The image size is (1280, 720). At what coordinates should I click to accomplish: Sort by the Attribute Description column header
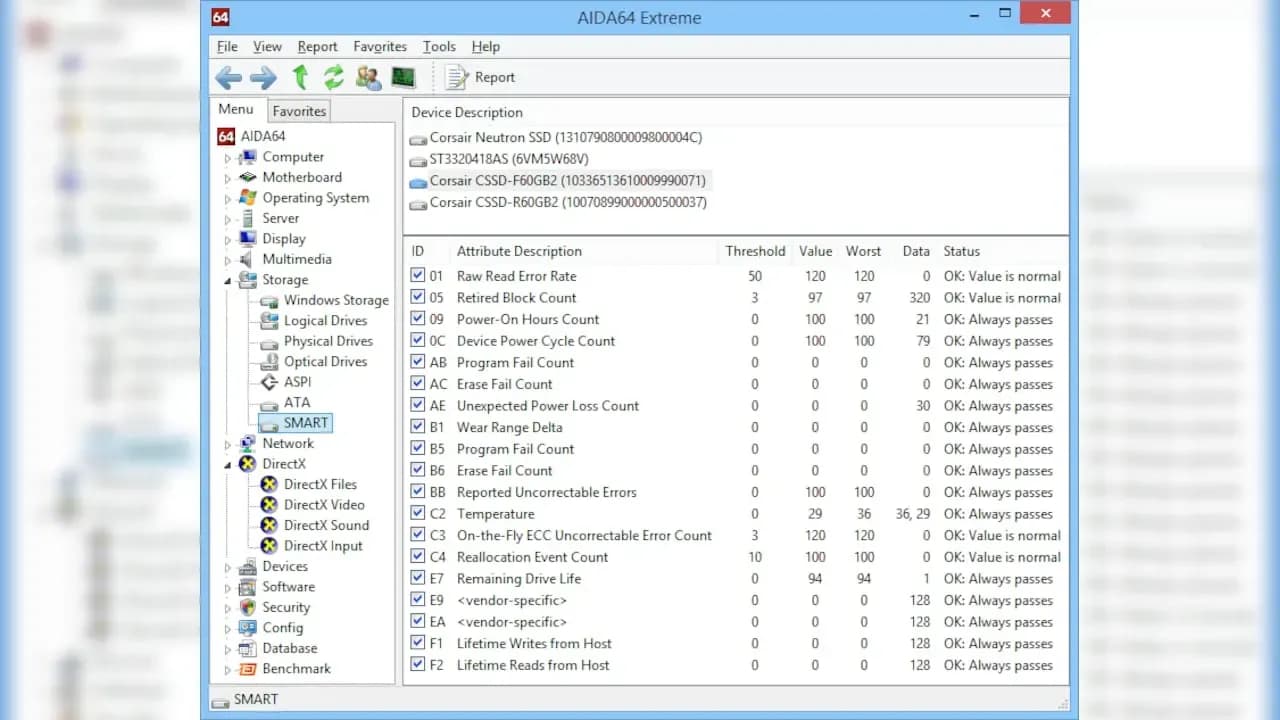[519, 251]
